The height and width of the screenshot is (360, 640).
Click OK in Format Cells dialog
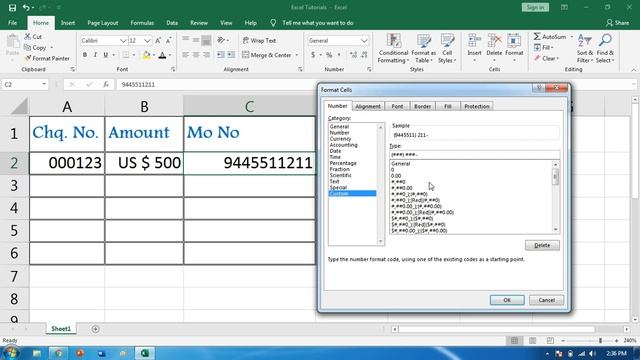pyautogui.click(x=507, y=300)
